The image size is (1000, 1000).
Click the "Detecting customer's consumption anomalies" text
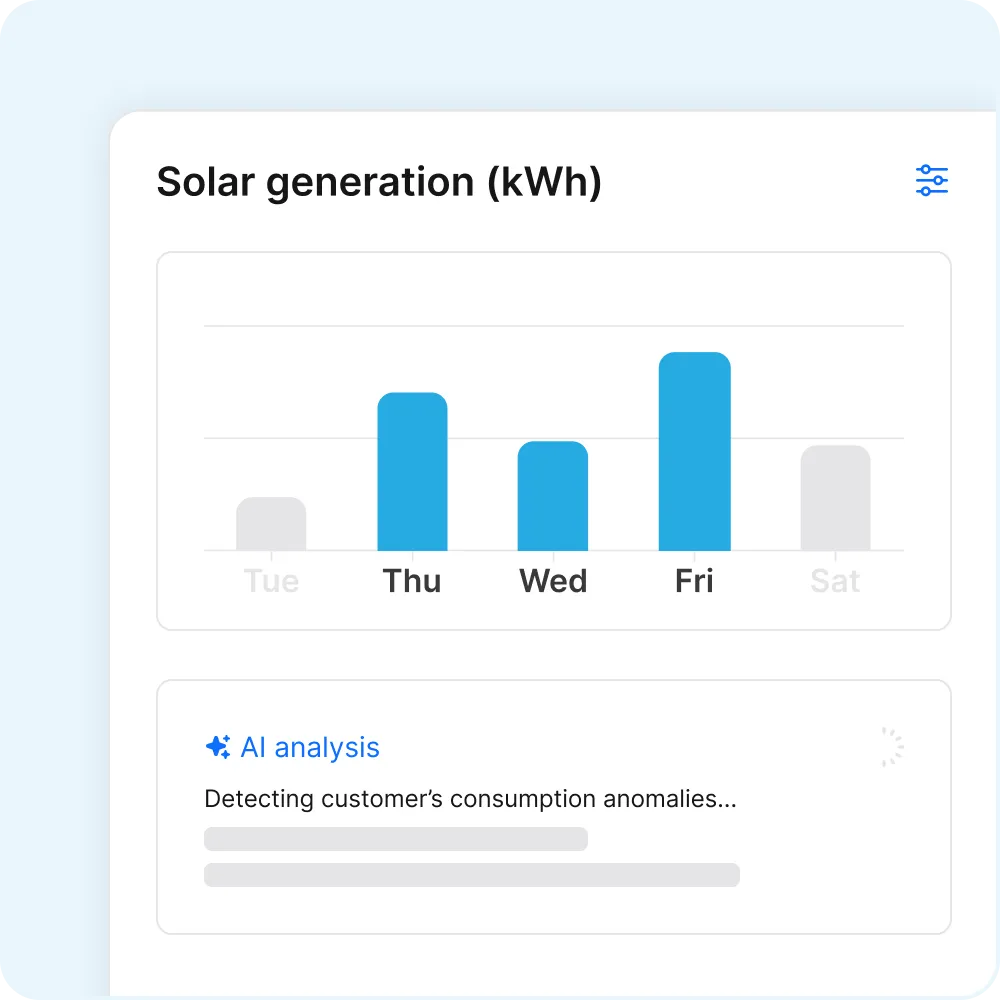click(x=470, y=799)
